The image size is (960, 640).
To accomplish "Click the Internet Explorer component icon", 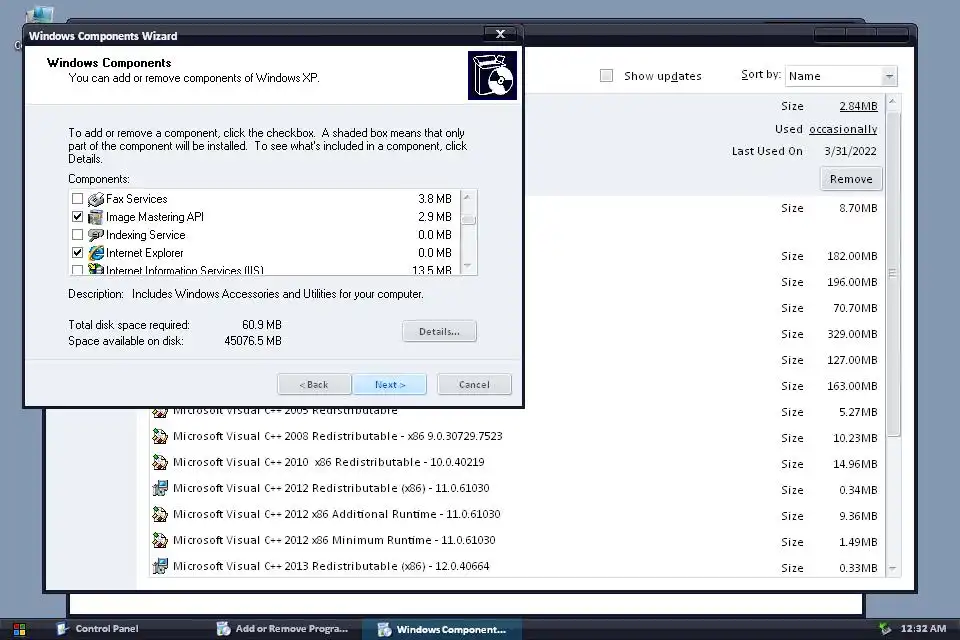I will click(x=96, y=253).
